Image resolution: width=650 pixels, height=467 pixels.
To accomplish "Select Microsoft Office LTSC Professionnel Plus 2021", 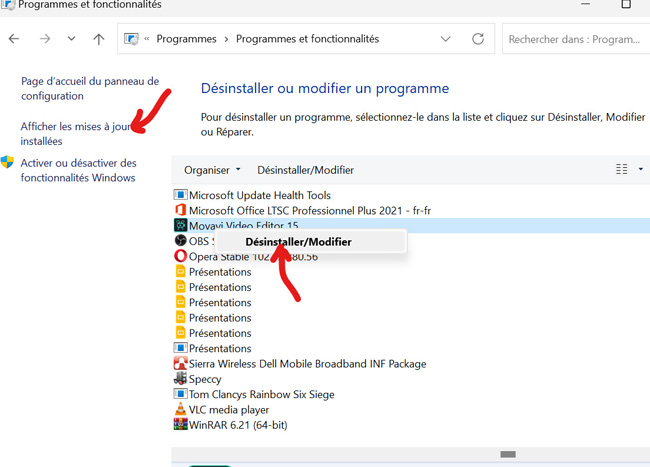I will [x=310, y=211].
